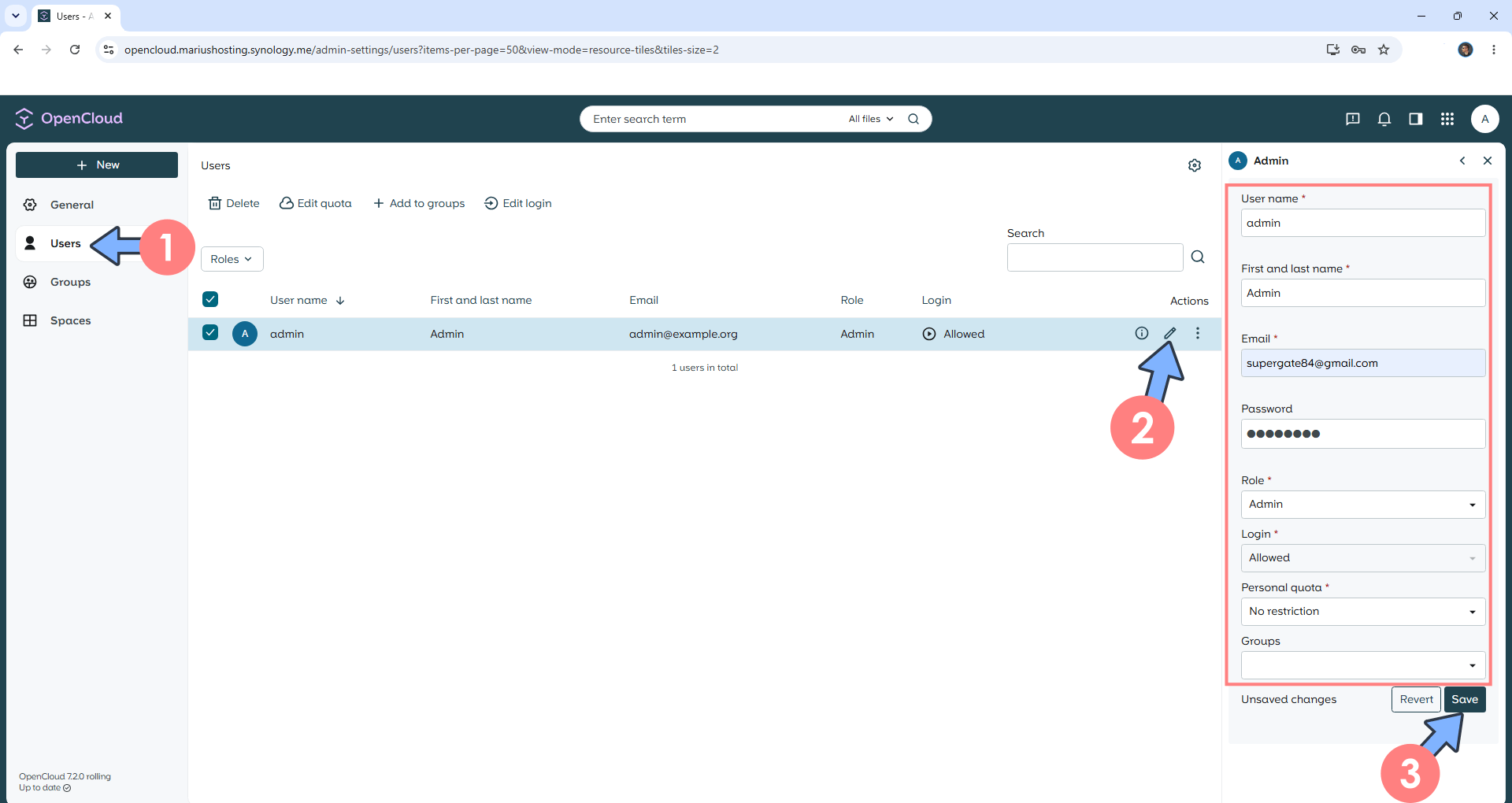
Task: Open the notifications bell
Action: pyautogui.click(x=1384, y=119)
